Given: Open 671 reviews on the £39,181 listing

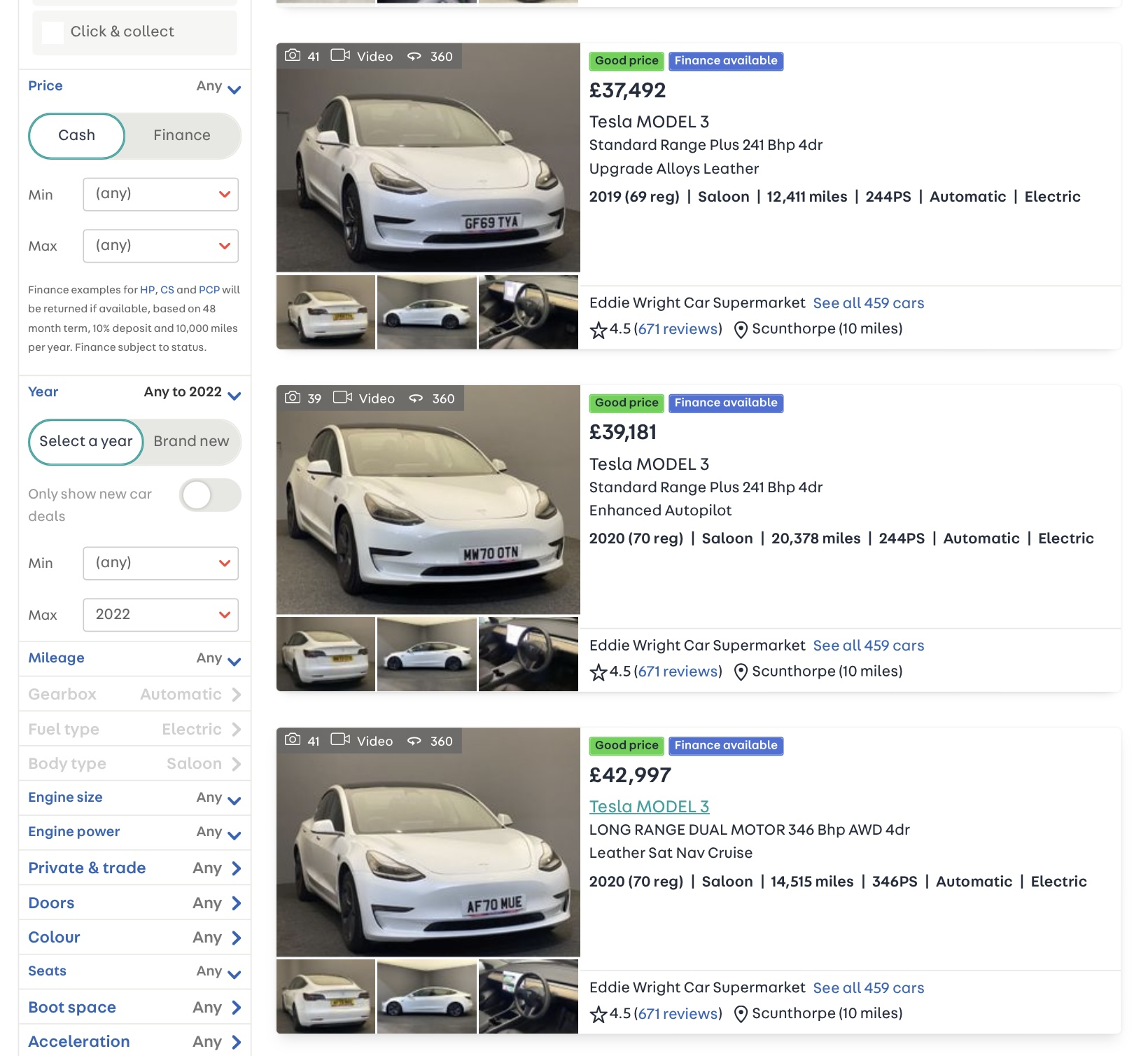Looking at the screenshot, I should (x=678, y=672).
